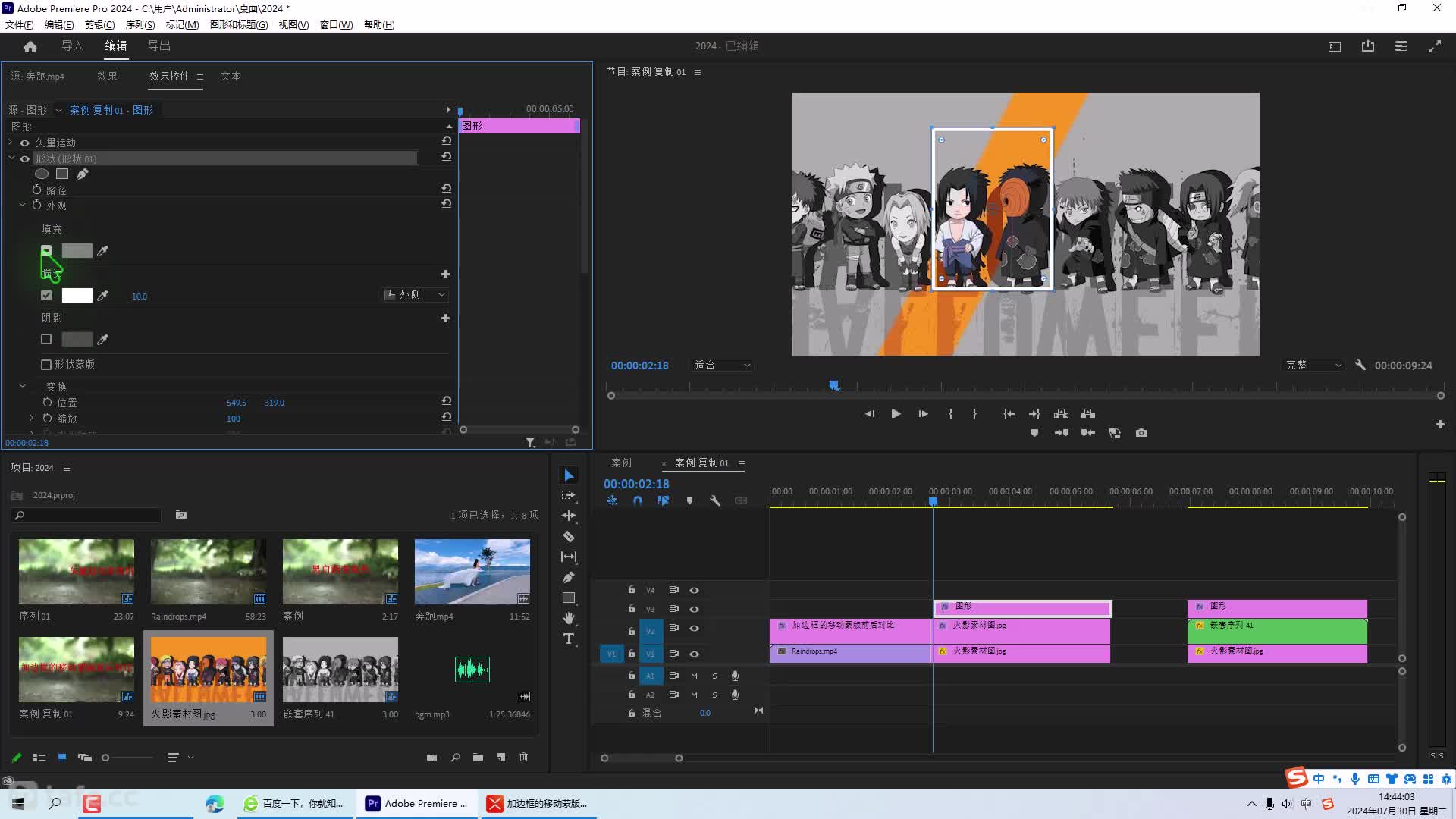Mute audio track A1

tap(694, 676)
